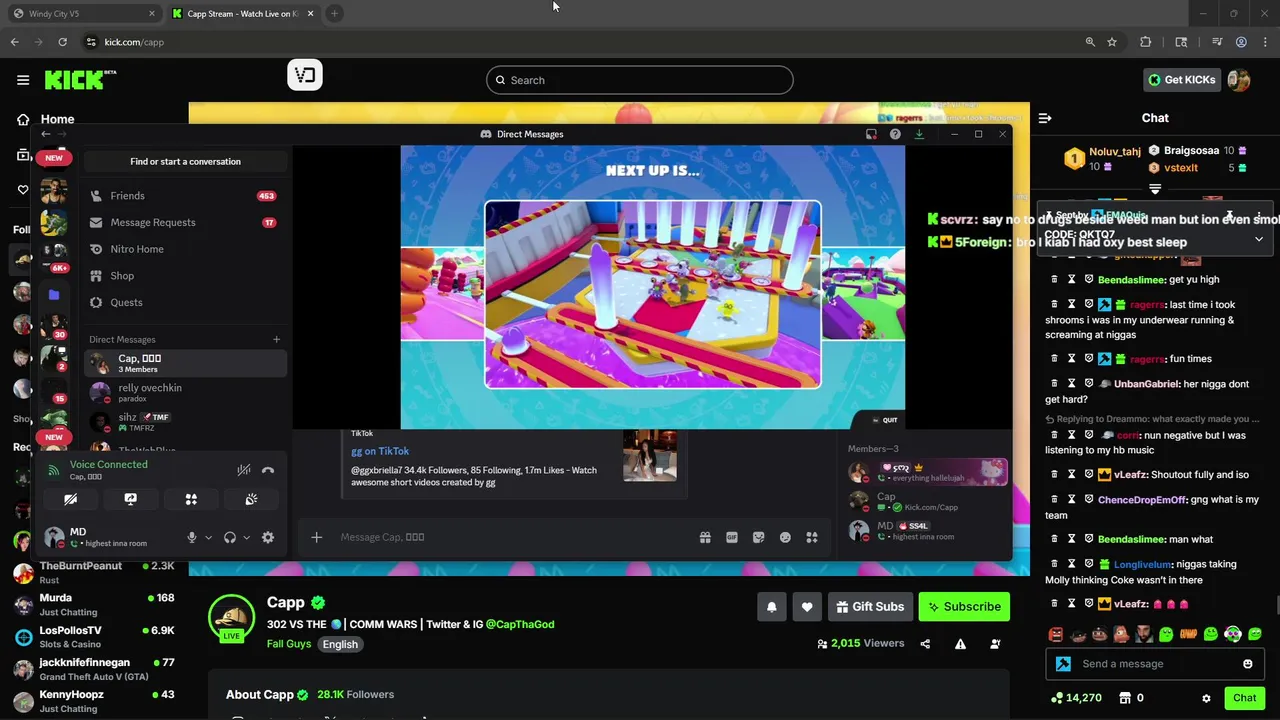Expand pinned message chevron in chat
Image resolution: width=1280 pixels, height=720 pixels.
[x=1259, y=239]
